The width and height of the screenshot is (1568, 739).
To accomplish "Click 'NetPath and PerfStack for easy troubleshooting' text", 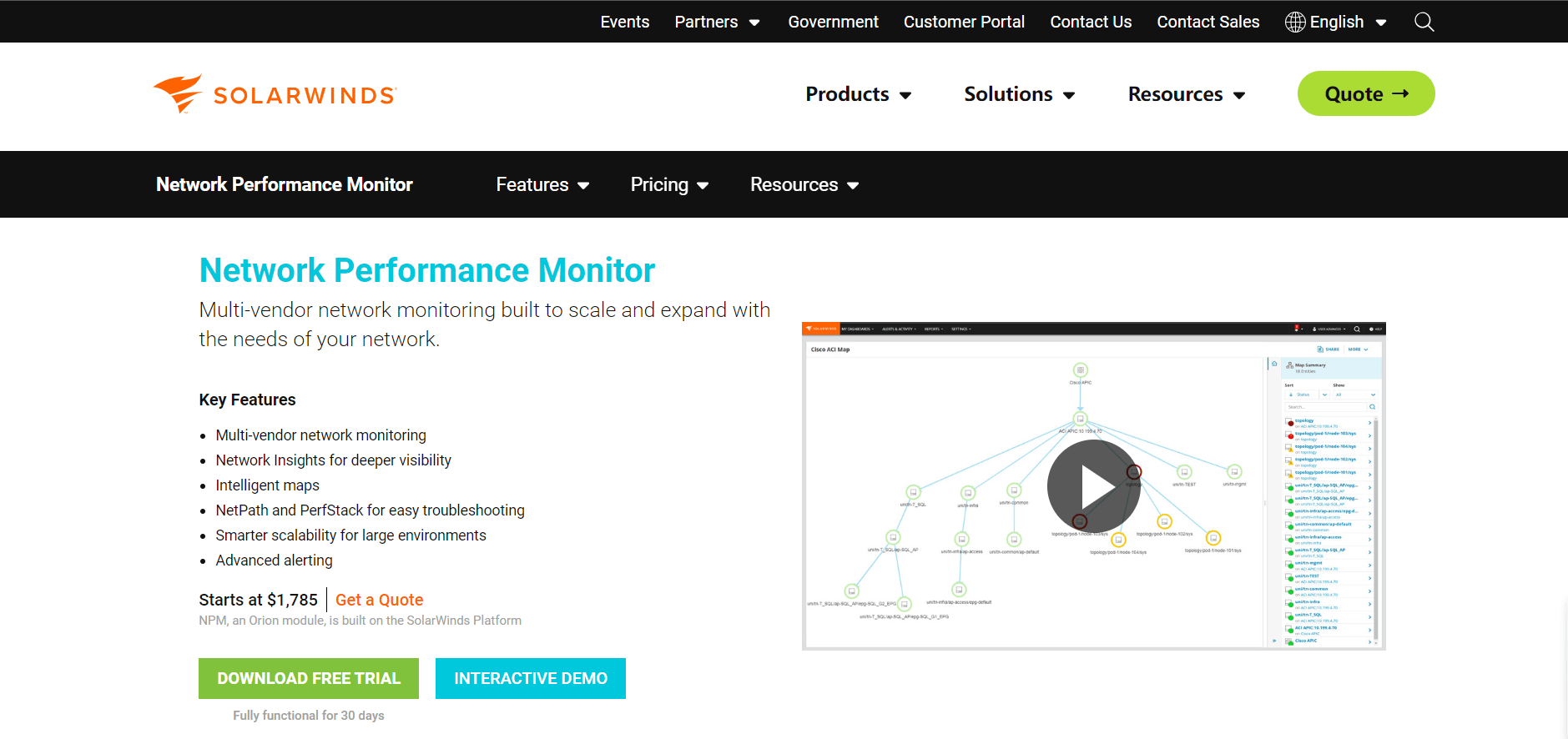I will pos(370,510).
